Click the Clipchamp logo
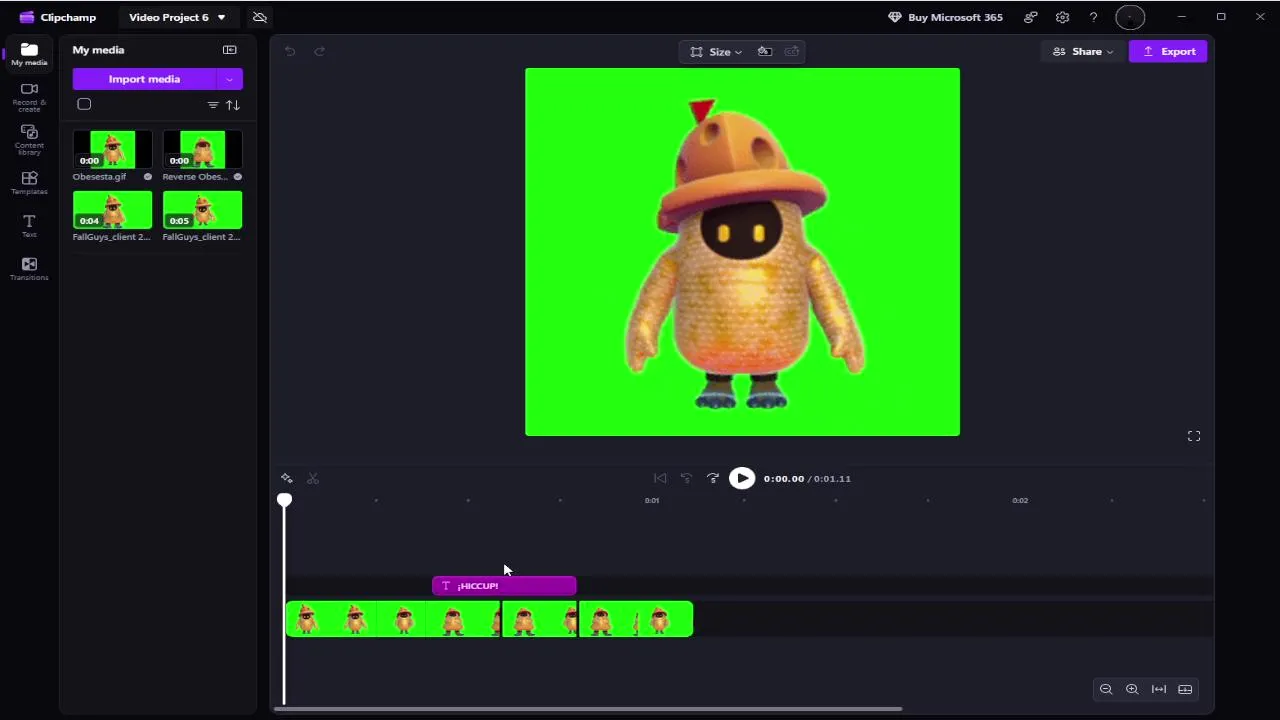 coord(58,17)
